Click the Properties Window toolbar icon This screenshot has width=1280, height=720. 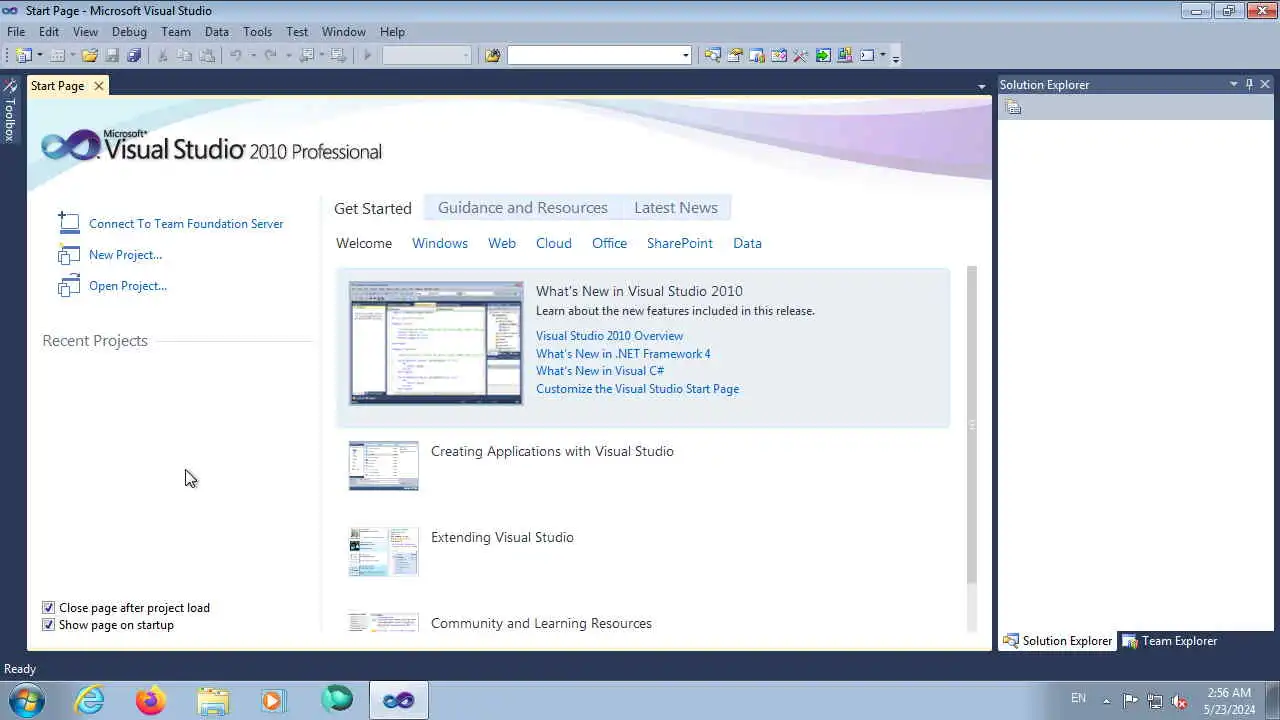point(735,56)
